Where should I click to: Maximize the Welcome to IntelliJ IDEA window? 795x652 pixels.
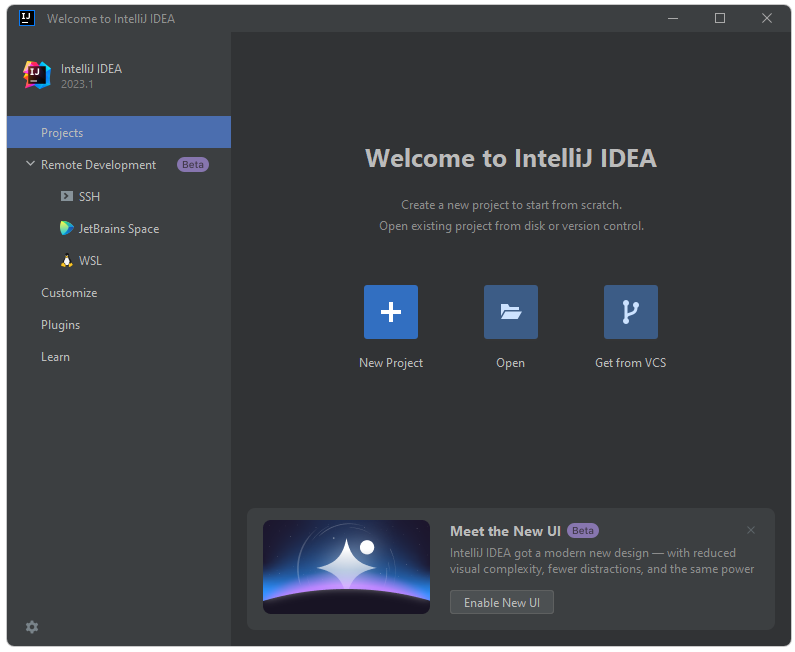tap(720, 18)
